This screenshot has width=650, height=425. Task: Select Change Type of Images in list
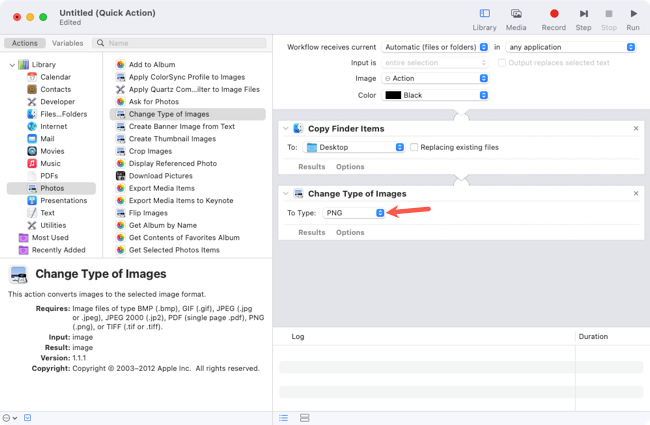(x=187, y=114)
